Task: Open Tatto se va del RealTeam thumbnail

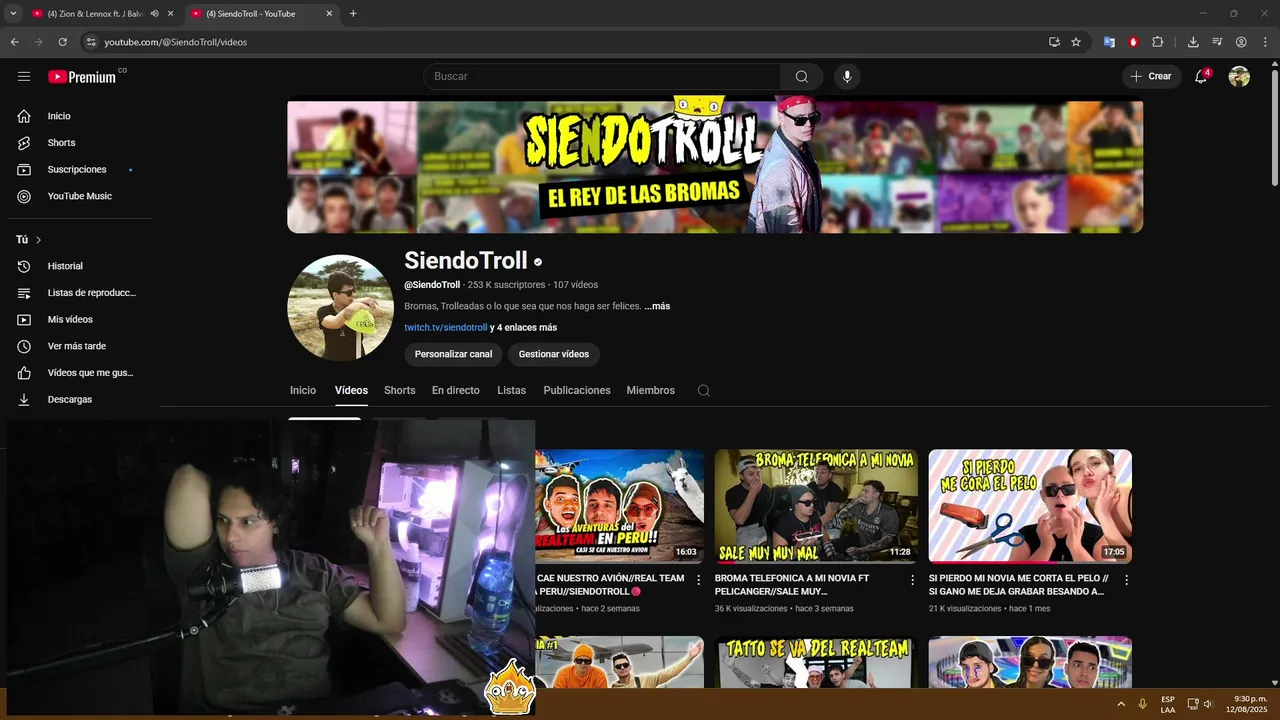Action: pyautogui.click(x=816, y=662)
